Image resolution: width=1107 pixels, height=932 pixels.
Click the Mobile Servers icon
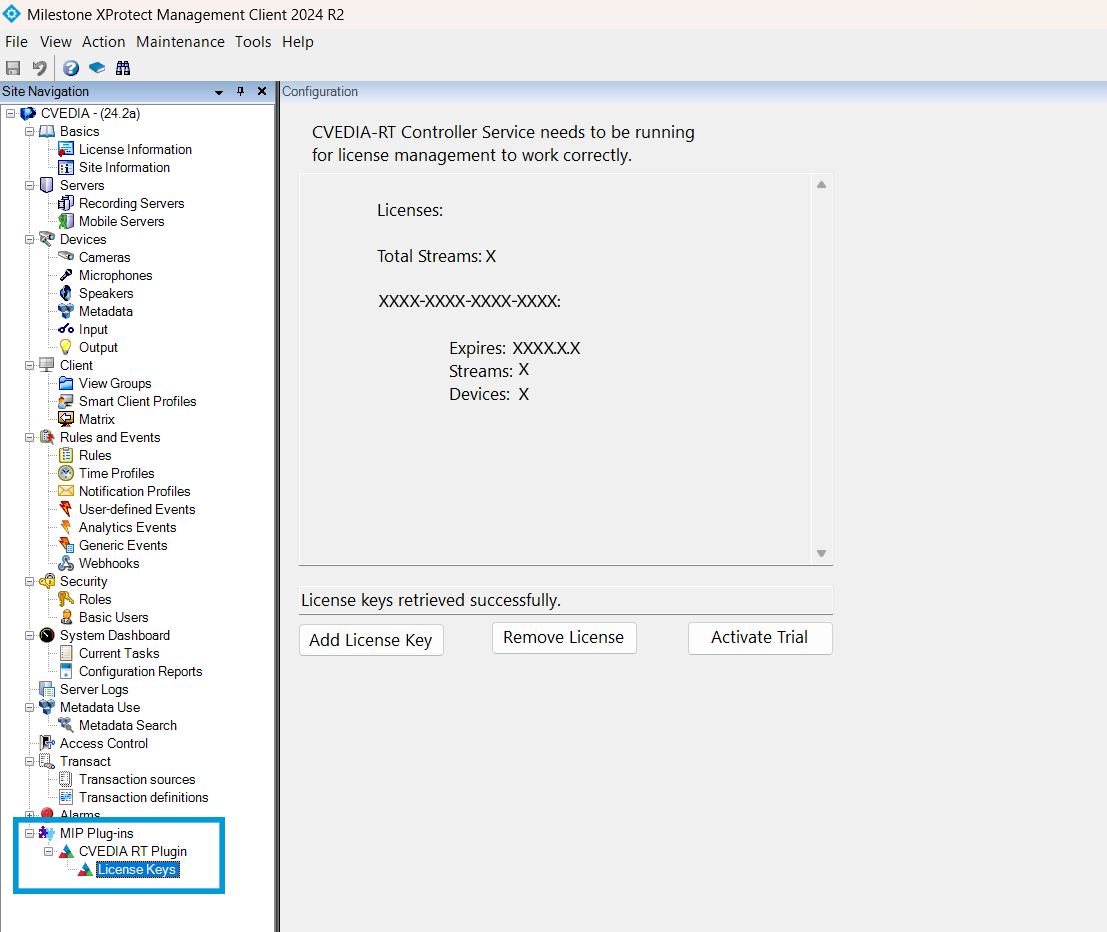click(66, 221)
